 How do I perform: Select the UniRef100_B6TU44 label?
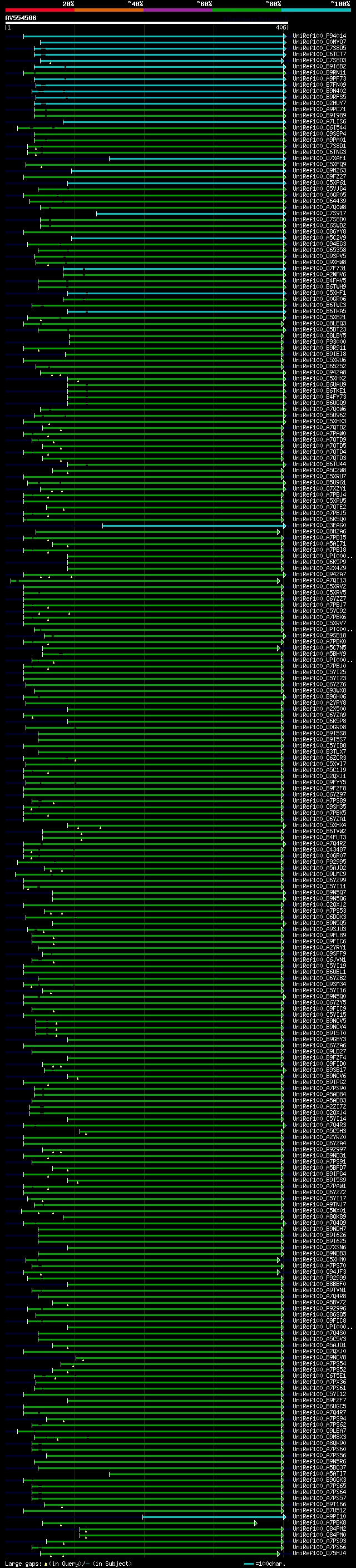pyautogui.click(x=319, y=464)
